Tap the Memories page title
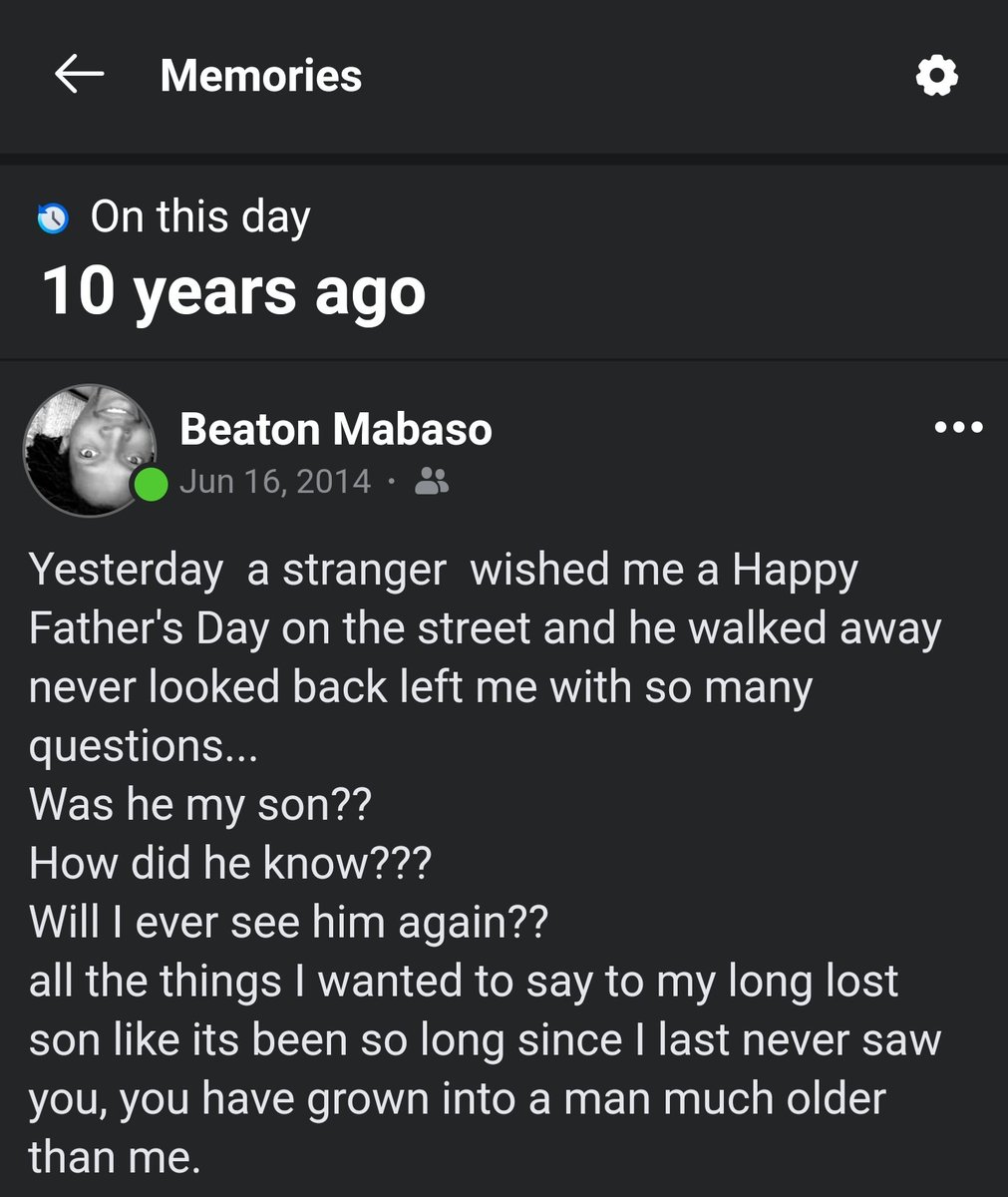The image size is (1008, 1197). click(x=261, y=76)
